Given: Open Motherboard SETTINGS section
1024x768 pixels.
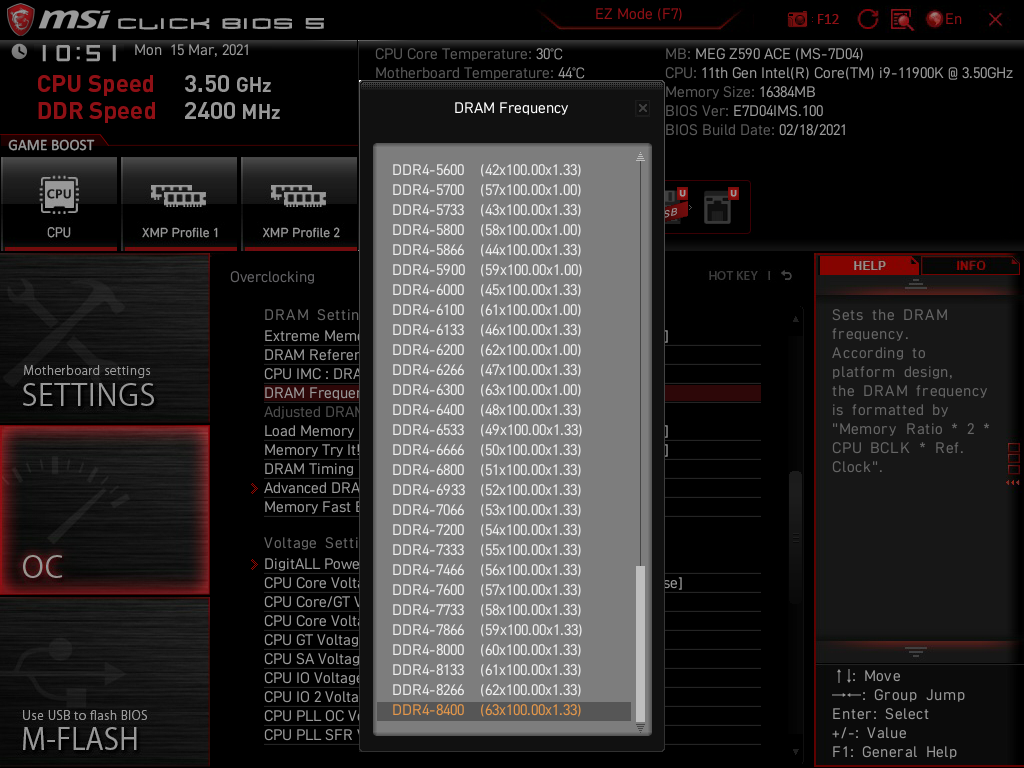Looking at the screenshot, I should pyautogui.click(x=104, y=340).
